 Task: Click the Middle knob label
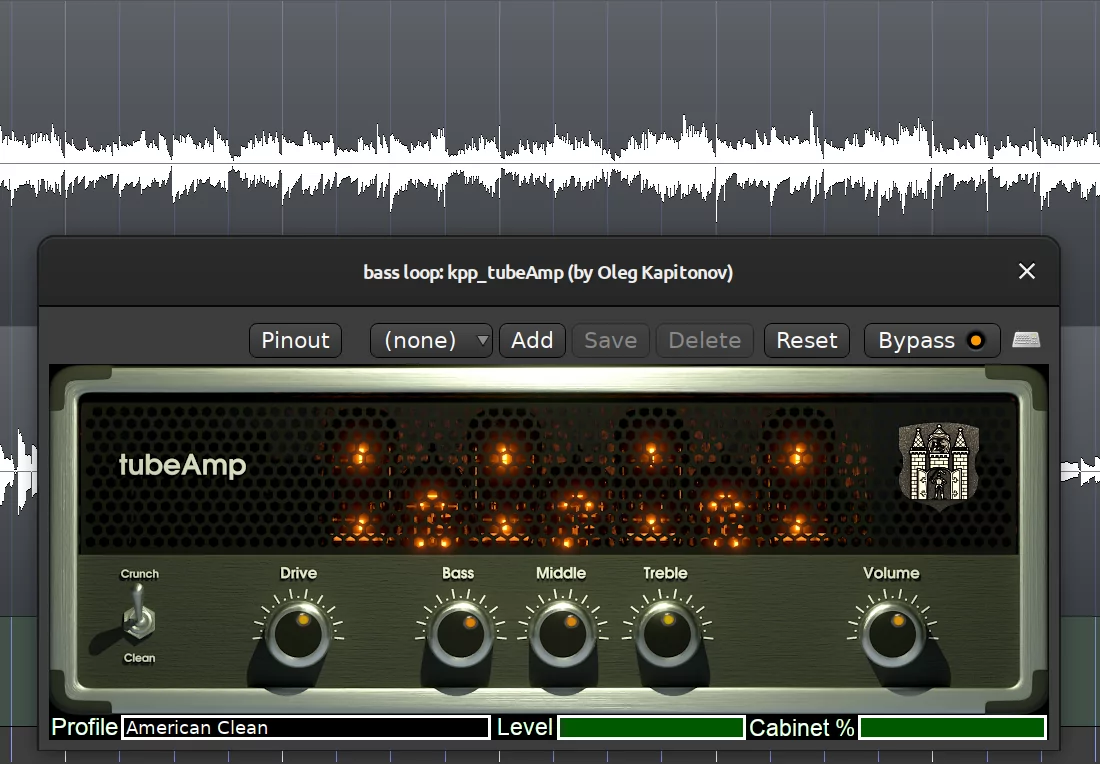[x=561, y=573]
